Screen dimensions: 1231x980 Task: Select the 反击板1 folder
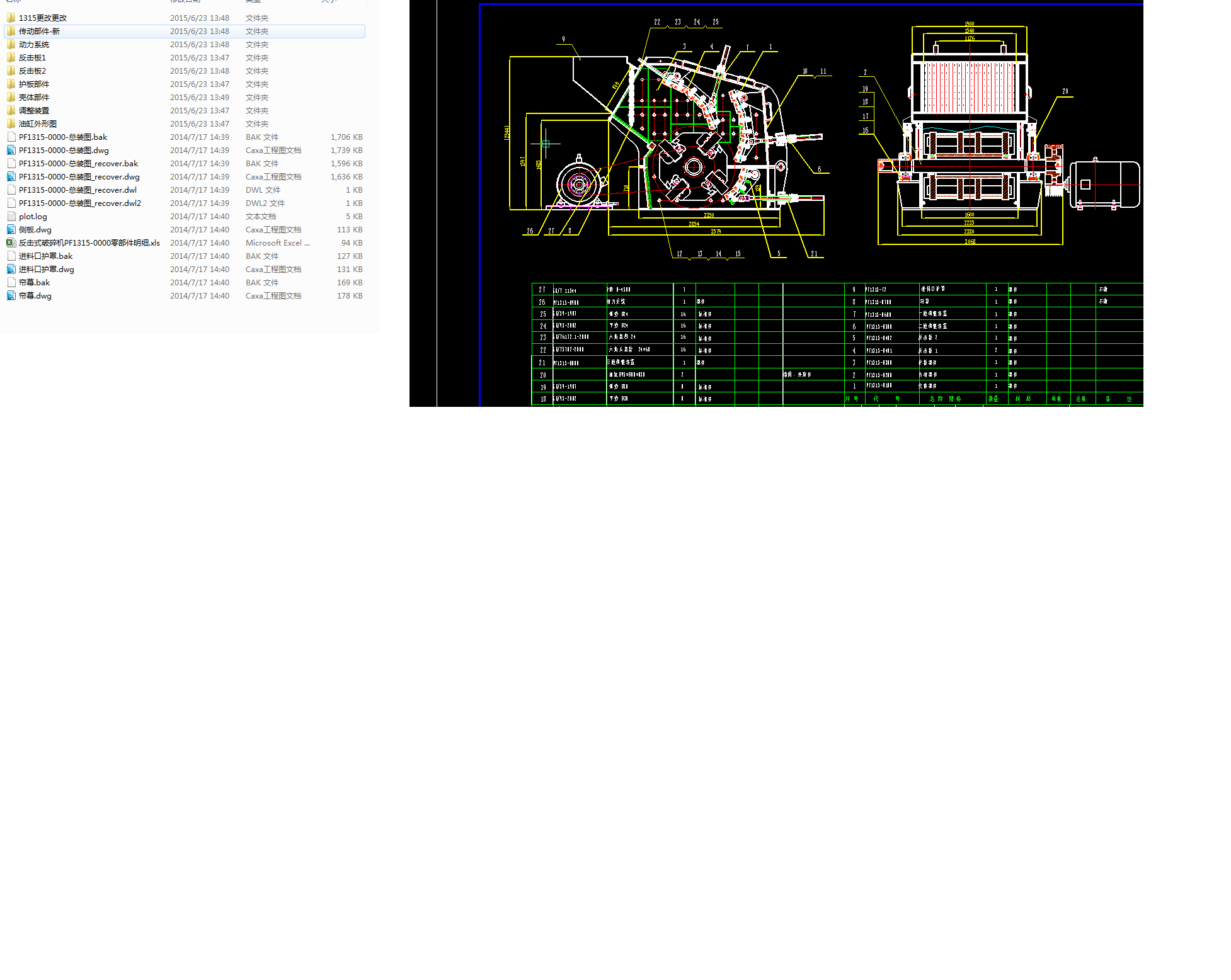[x=32, y=58]
